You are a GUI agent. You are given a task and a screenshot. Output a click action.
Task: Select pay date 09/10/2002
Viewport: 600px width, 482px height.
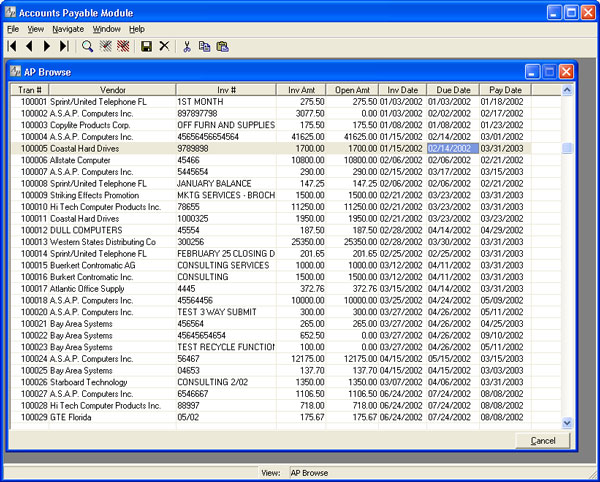[502, 335]
